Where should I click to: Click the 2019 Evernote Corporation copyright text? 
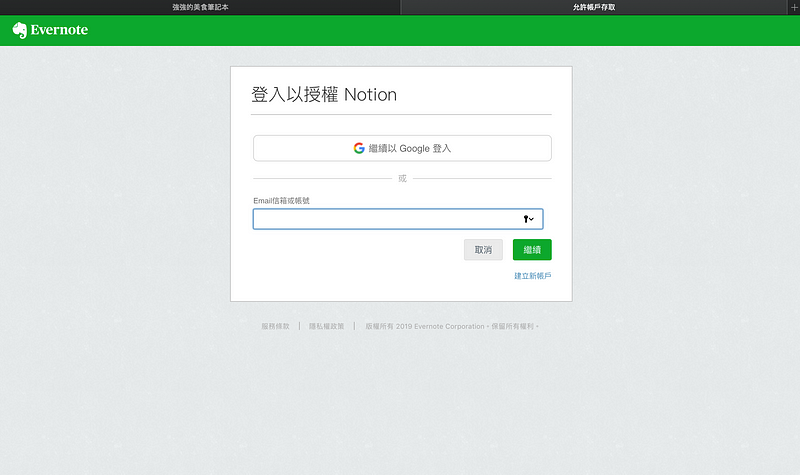pos(452,326)
